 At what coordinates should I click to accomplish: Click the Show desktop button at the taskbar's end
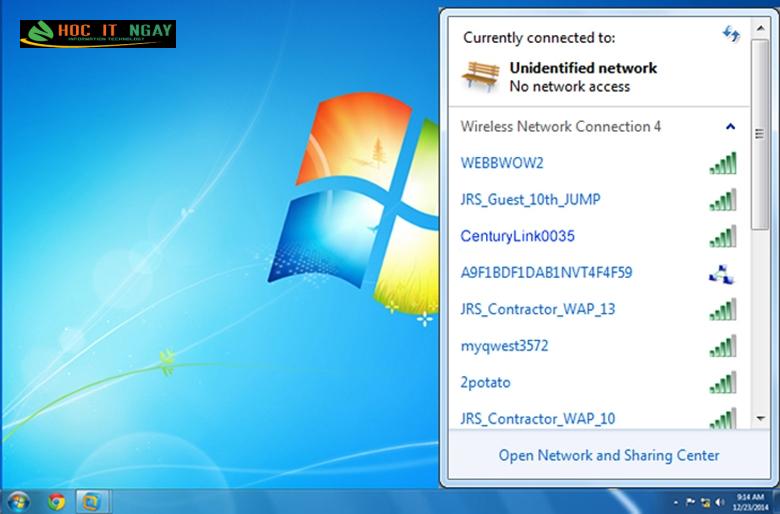tap(776, 502)
